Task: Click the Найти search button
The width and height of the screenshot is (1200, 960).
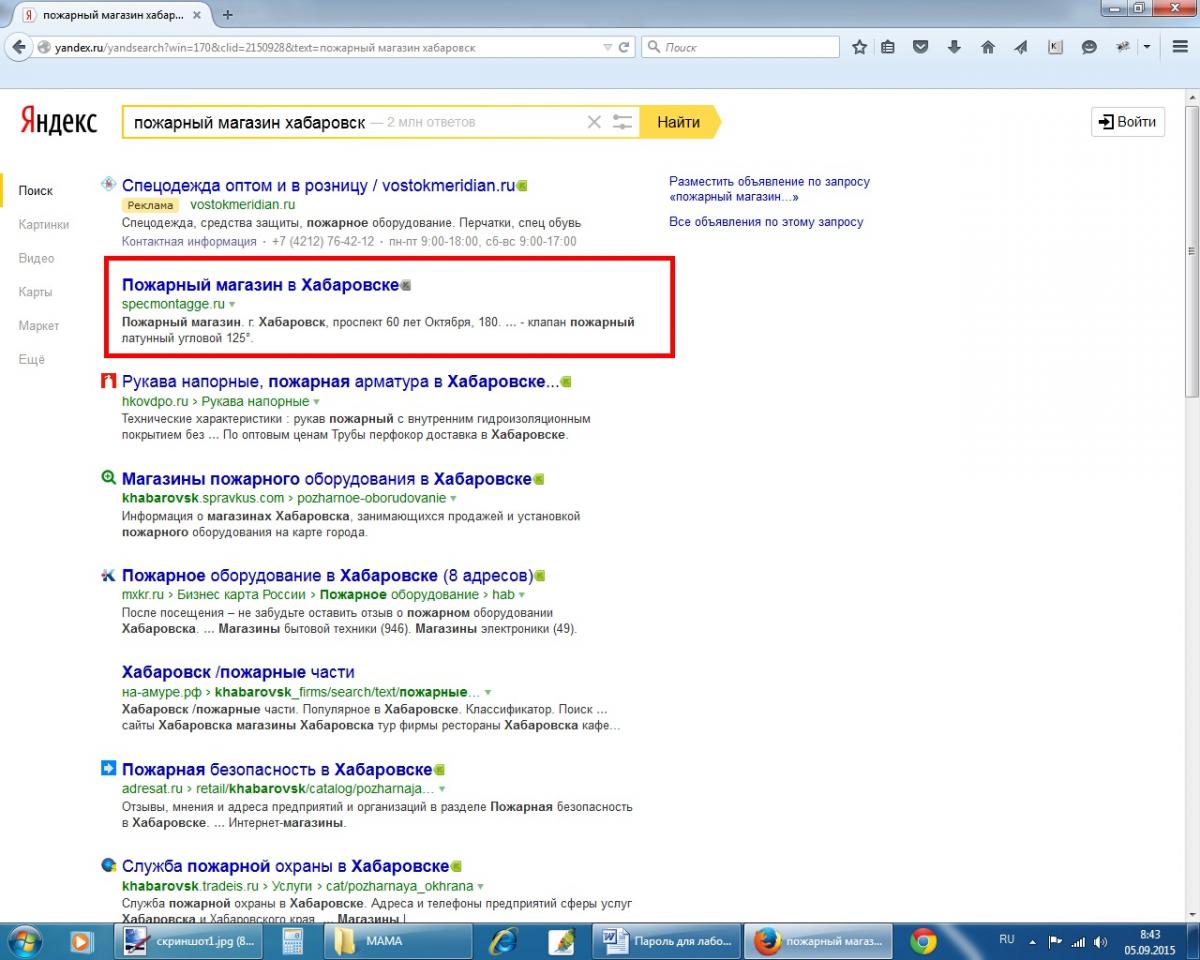Action: (679, 122)
